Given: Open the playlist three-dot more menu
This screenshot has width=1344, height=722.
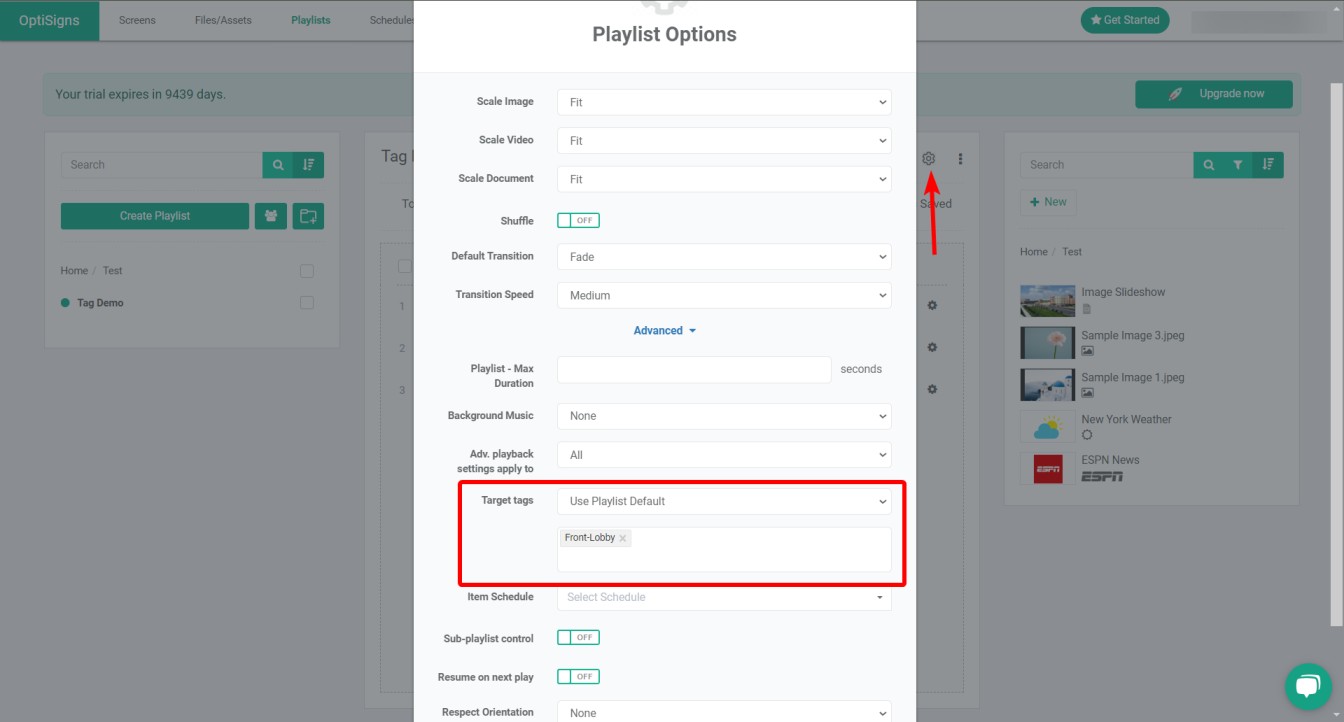Looking at the screenshot, I should click(x=960, y=159).
